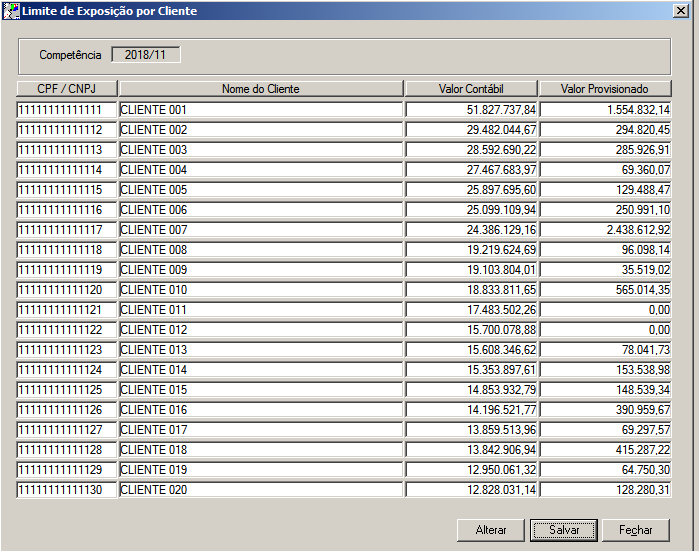Viewport: 699px width, 551px height.
Task: Select the provisioned value 415.287,22
Action: pyautogui.click(x=605, y=450)
